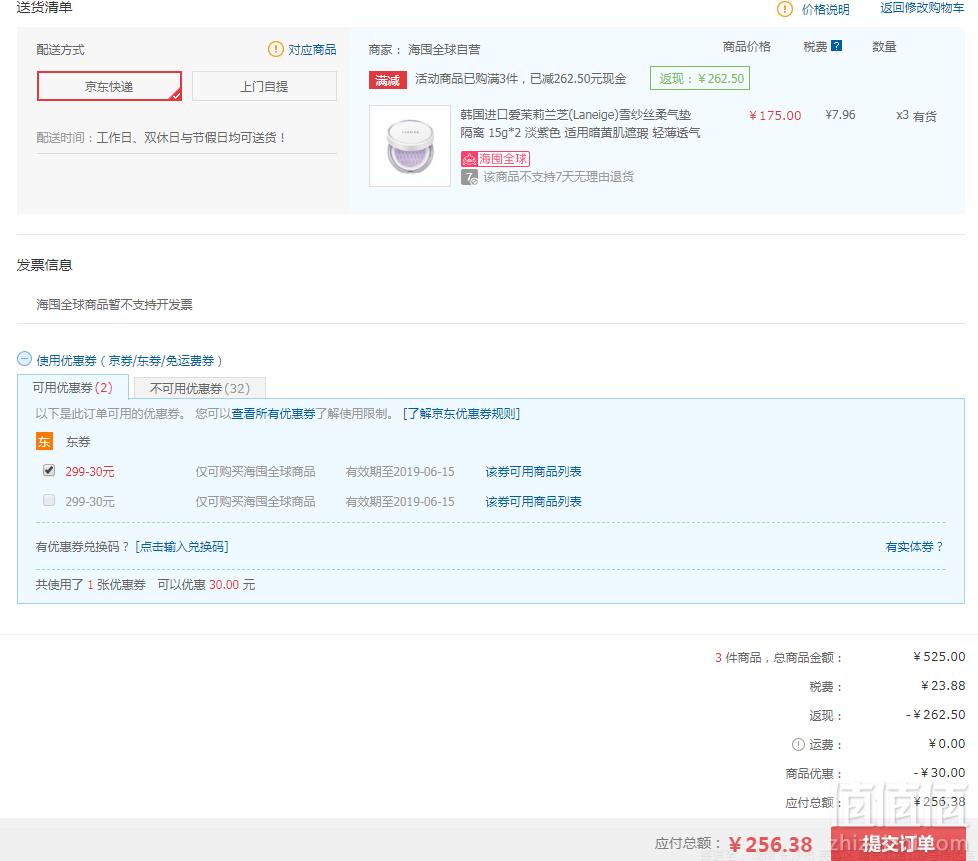Screen dimensions: 978x861
Task: Uncheck the selected 299-30元 coupon
Action: (49, 470)
